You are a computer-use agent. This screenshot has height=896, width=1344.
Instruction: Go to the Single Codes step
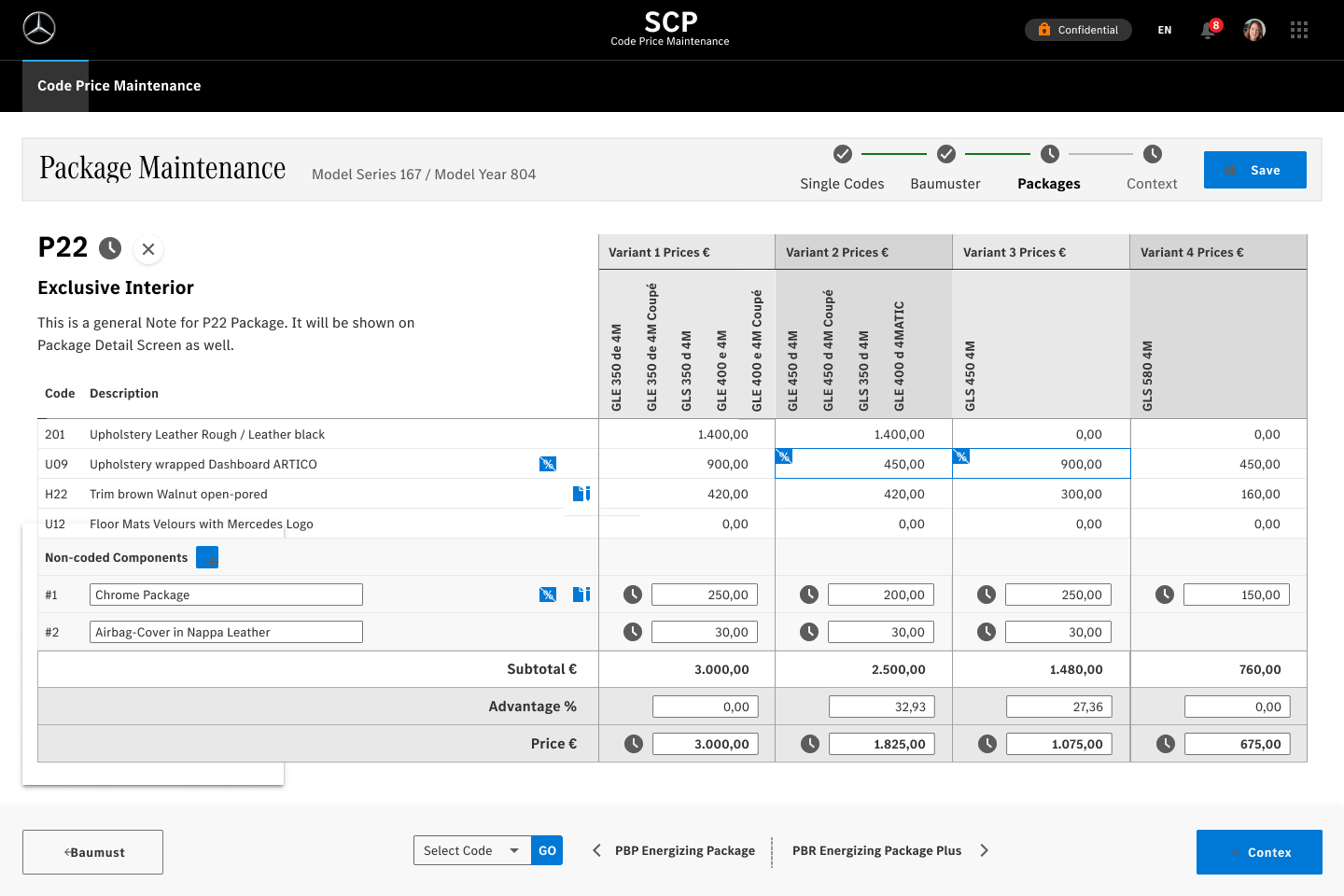(842, 184)
